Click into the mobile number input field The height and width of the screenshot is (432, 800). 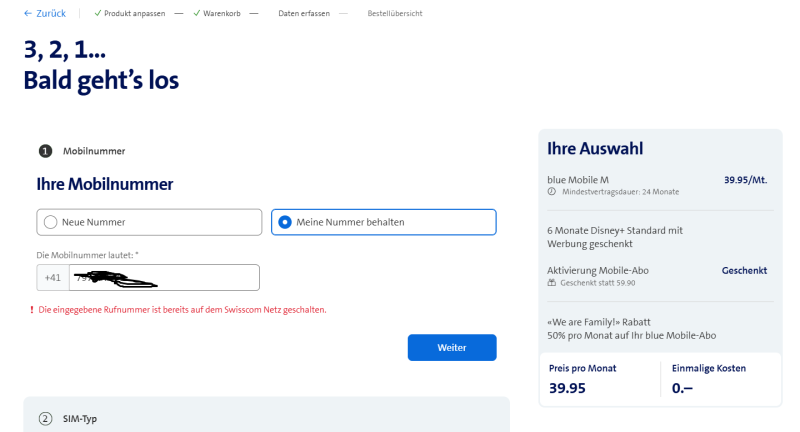point(200,277)
